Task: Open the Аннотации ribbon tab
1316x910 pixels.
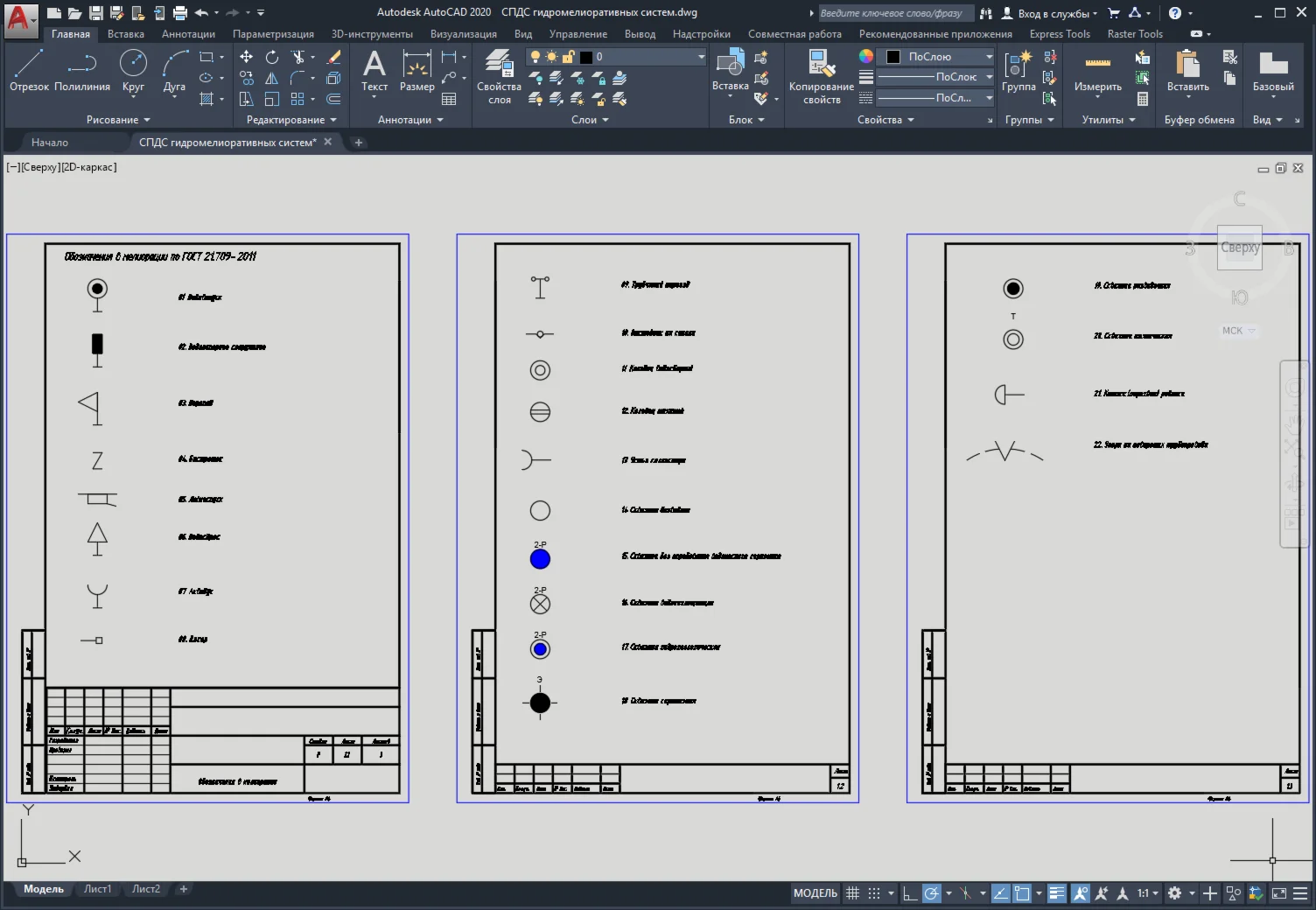Action: coord(188,34)
